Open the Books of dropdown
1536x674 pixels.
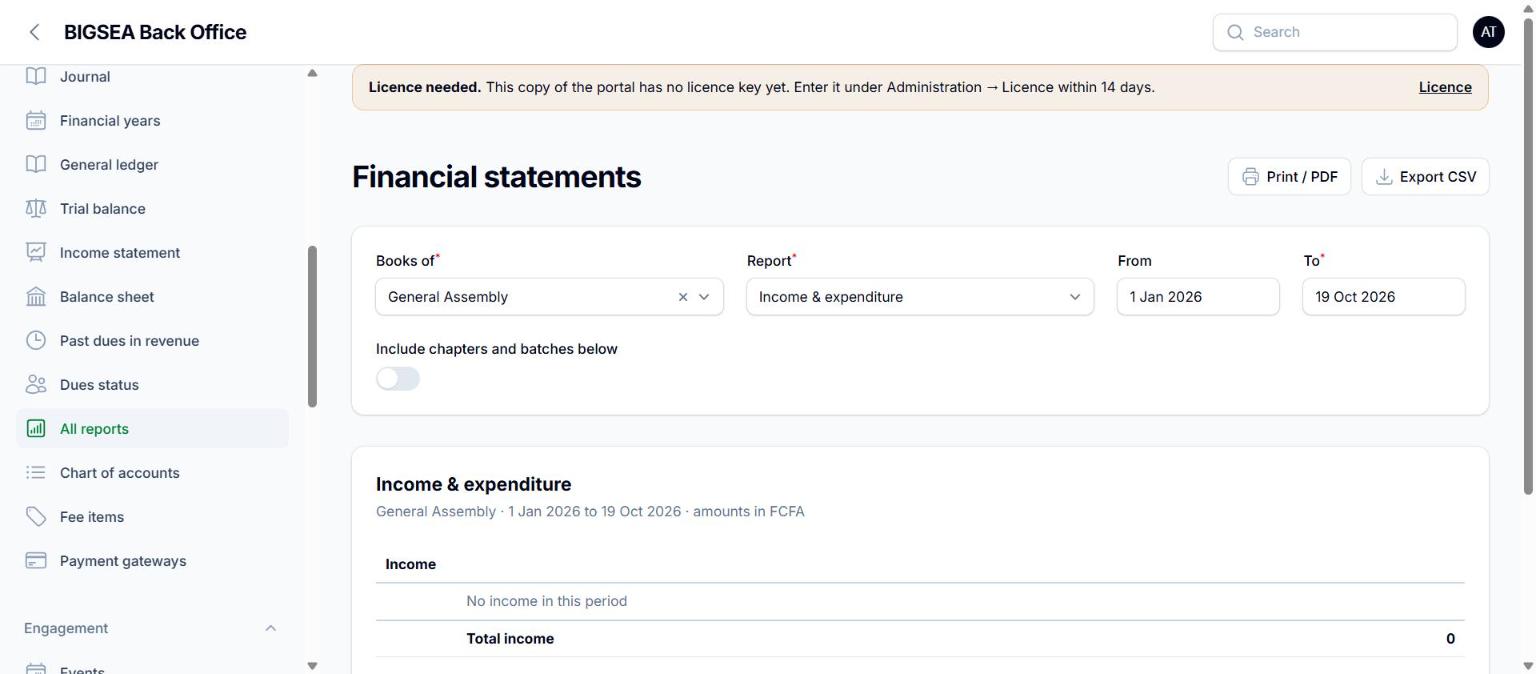pyautogui.click(x=549, y=297)
